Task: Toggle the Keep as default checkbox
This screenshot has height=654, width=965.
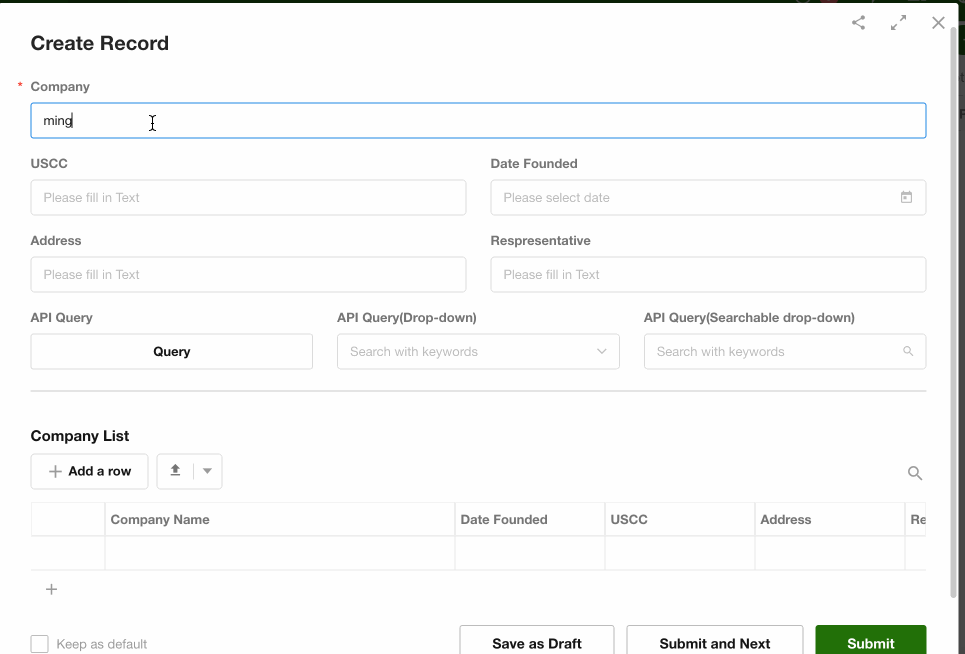Action: pos(39,644)
